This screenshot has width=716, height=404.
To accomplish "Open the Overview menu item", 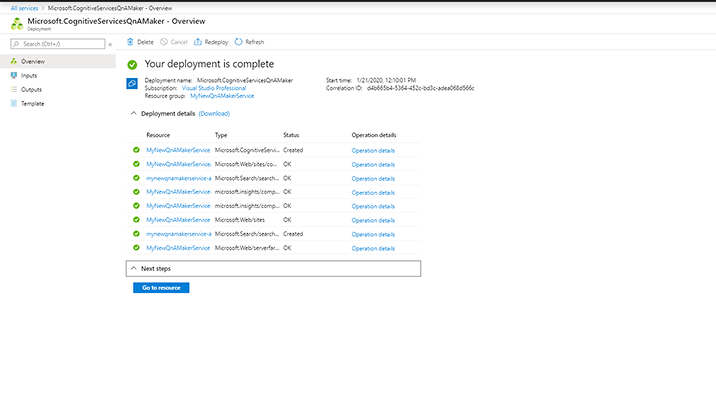I will tap(58, 61).
